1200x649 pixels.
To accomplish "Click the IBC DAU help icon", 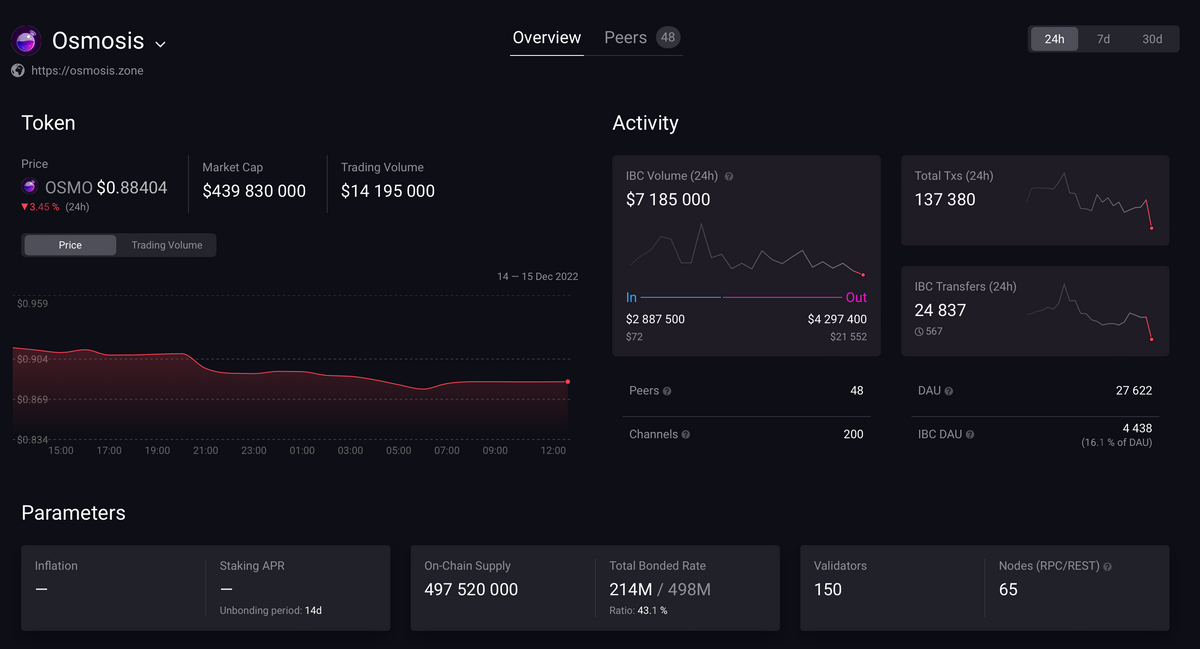I will point(970,435).
